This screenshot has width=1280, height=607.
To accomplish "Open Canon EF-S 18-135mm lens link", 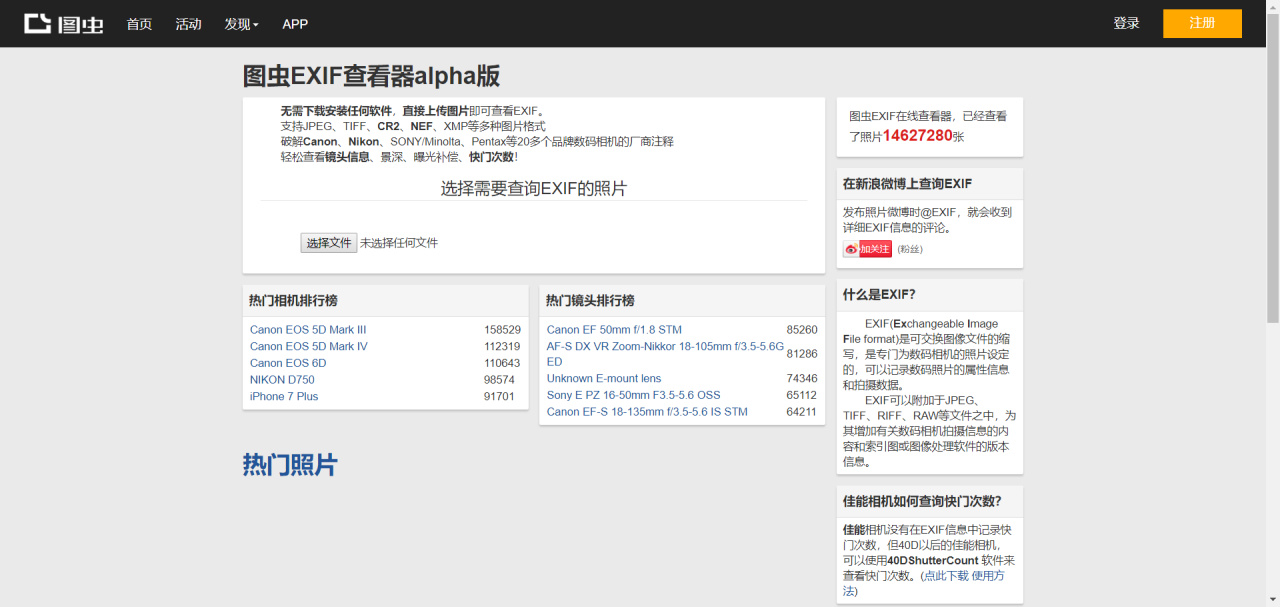I will pos(647,412).
